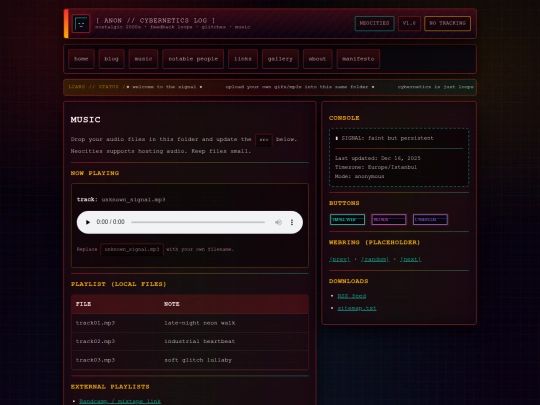The image size is (540, 405).
Task: Click the EXTERNAL PLAYLISTS heading
Action: coord(110,387)
